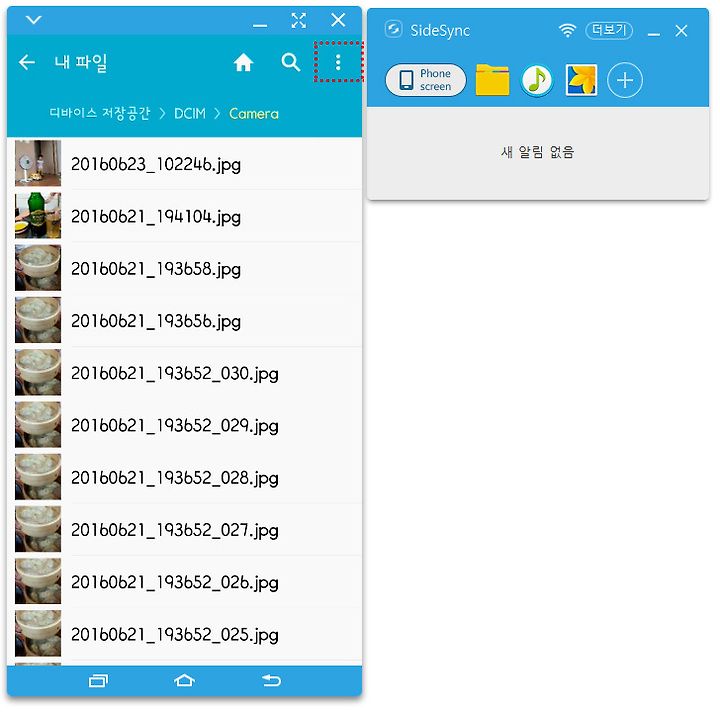Open file 20160621_193658.jpg
Screen dimensions: 720x712
point(184,268)
